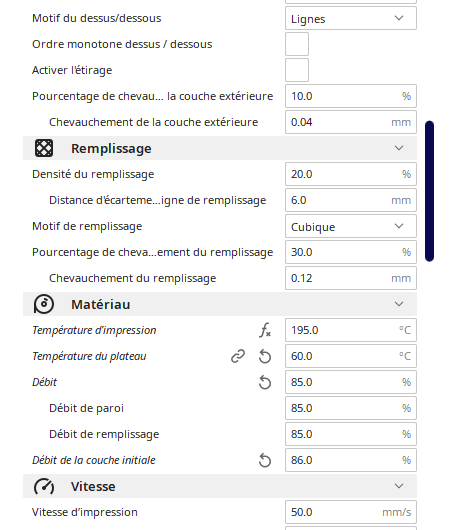Collapse the Vitesse section chevron
This screenshot has width=451, height=530.
tap(399, 486)
